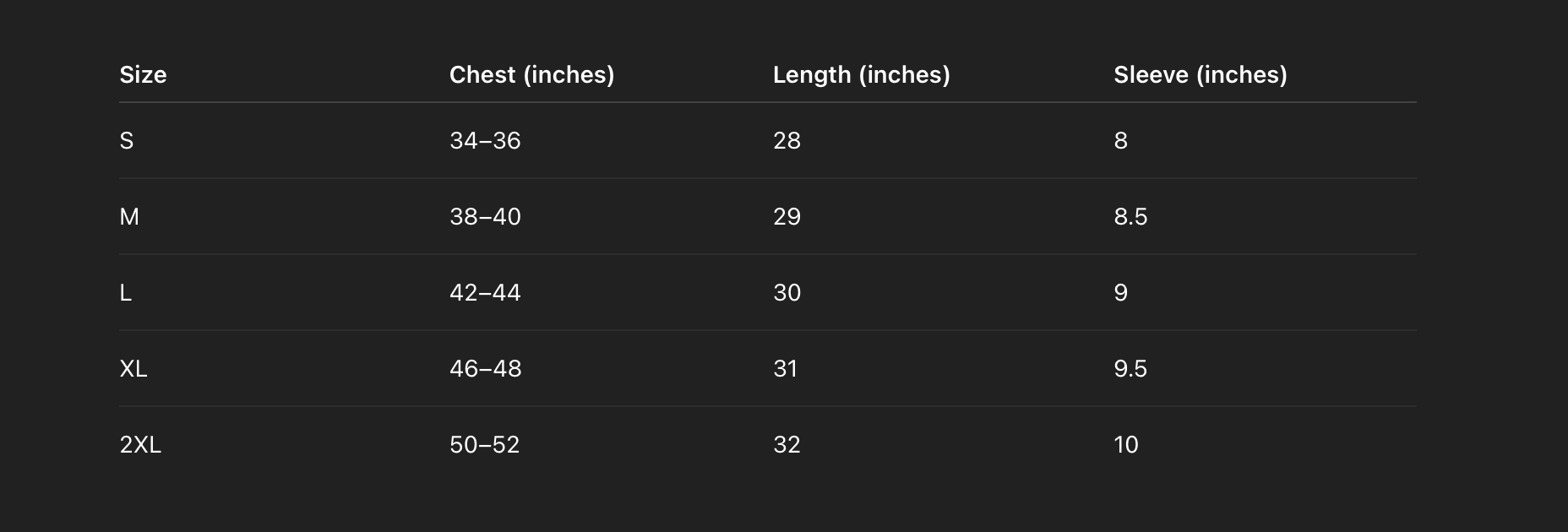This screenshot has width=1568, height=532.
Task: Select the S size row label
Action: pyautogui.click(x=127, y=140)
